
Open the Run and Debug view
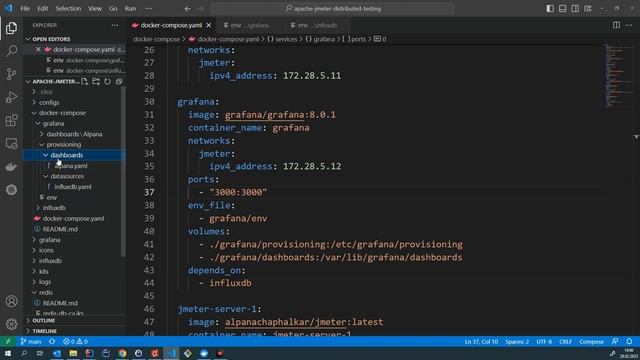coord(11,97)
